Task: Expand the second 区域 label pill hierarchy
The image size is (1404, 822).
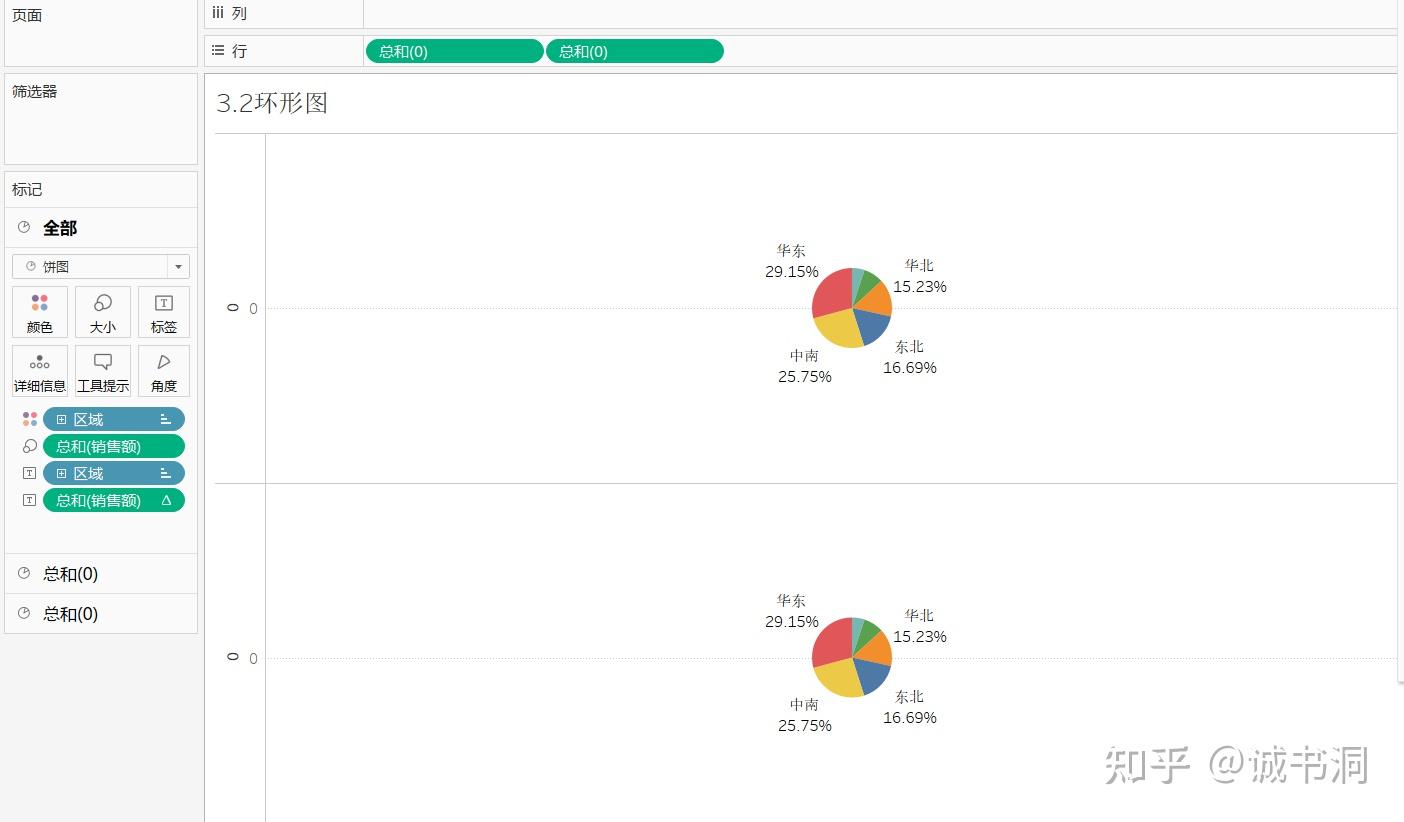Action: 62,473
